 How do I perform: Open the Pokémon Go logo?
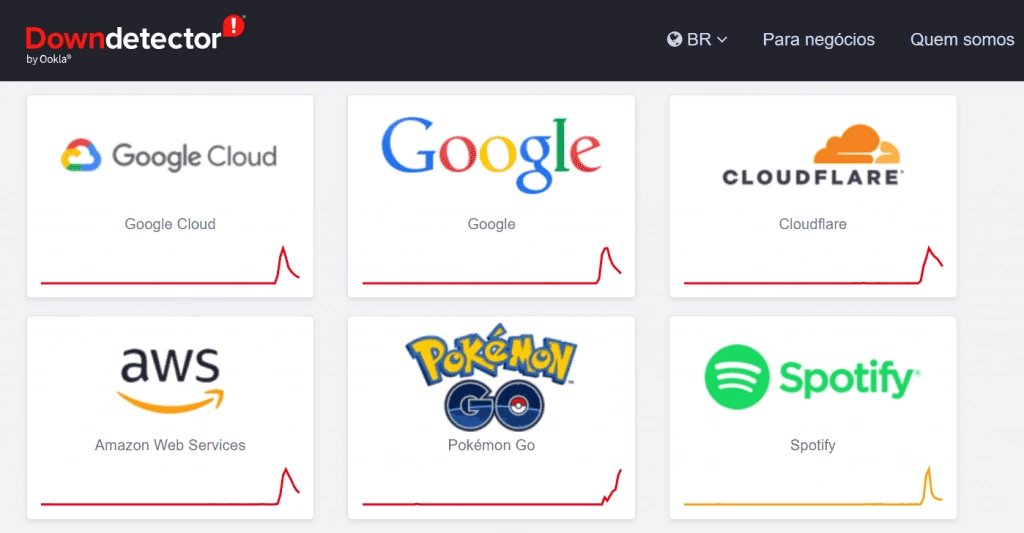point(491,377)
